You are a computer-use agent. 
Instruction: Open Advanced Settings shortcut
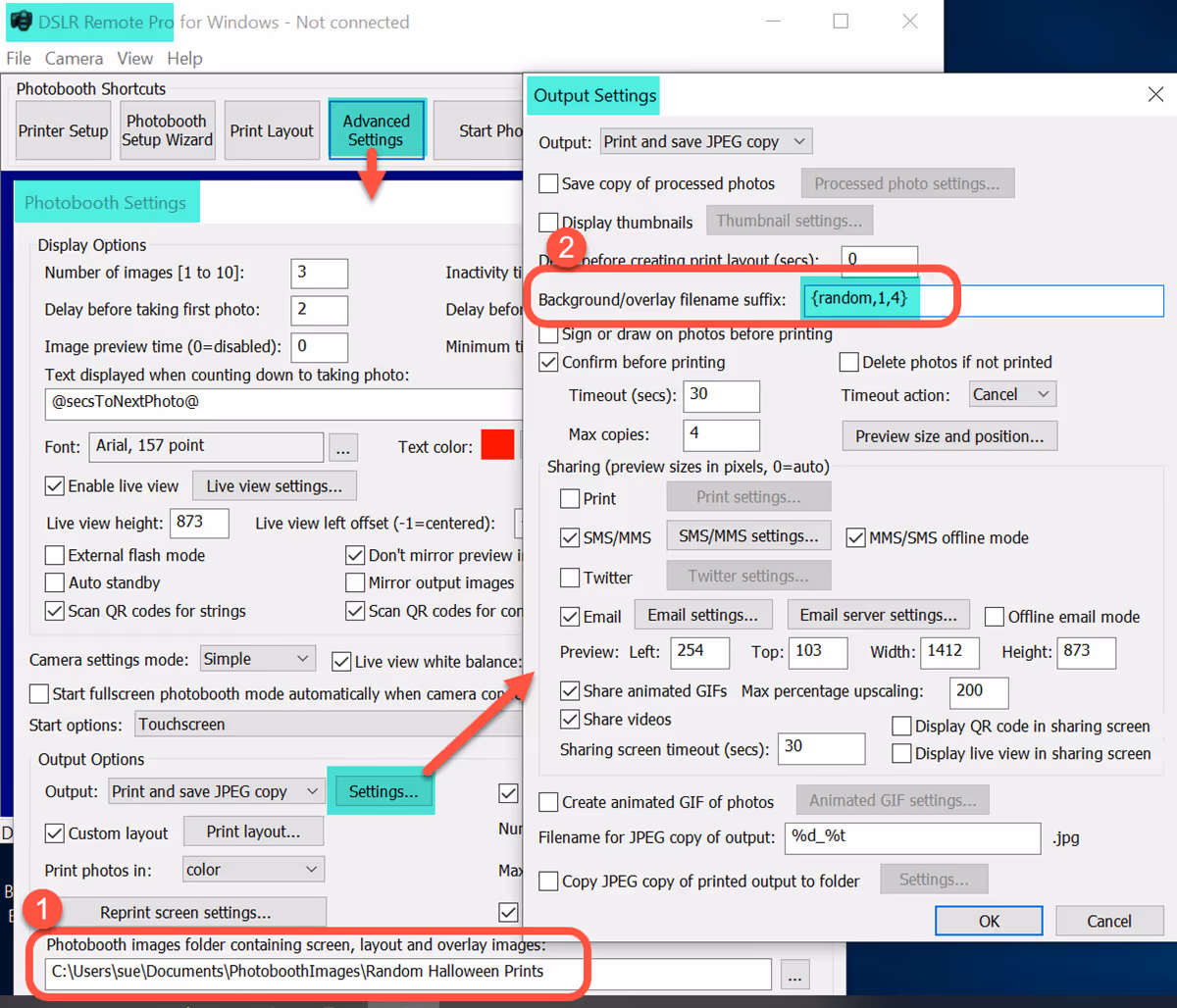[376, 130]
